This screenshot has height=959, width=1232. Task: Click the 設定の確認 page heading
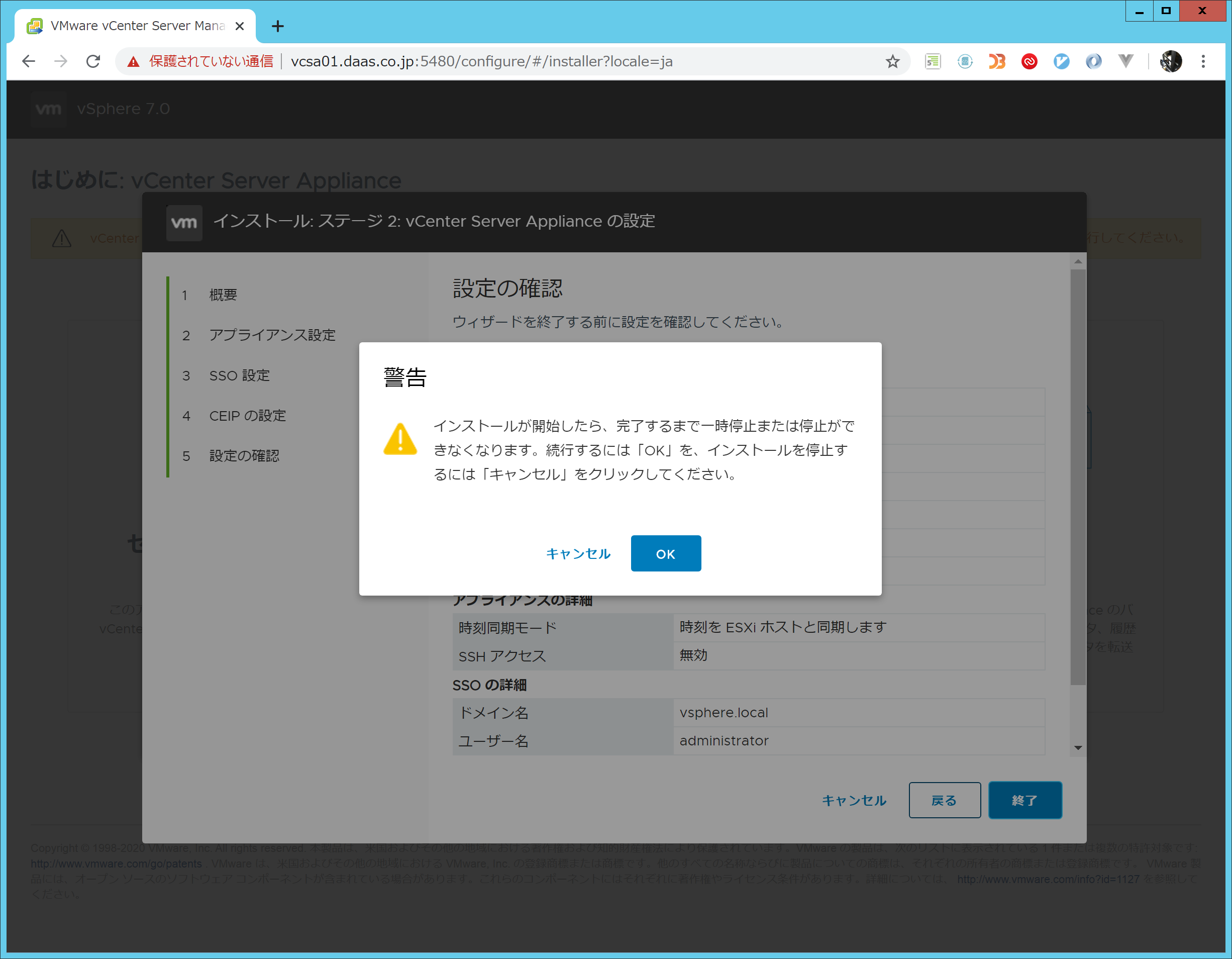507,289
